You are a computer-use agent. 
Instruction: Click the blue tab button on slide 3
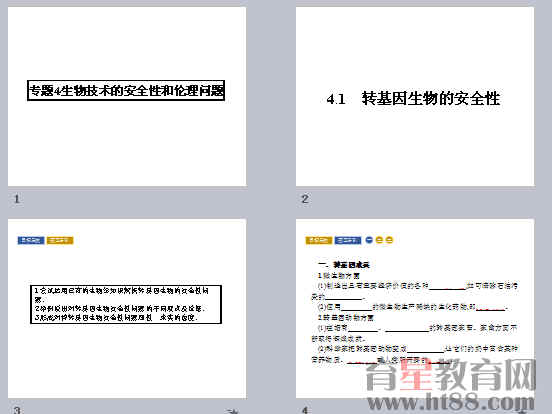click(31, 240)
